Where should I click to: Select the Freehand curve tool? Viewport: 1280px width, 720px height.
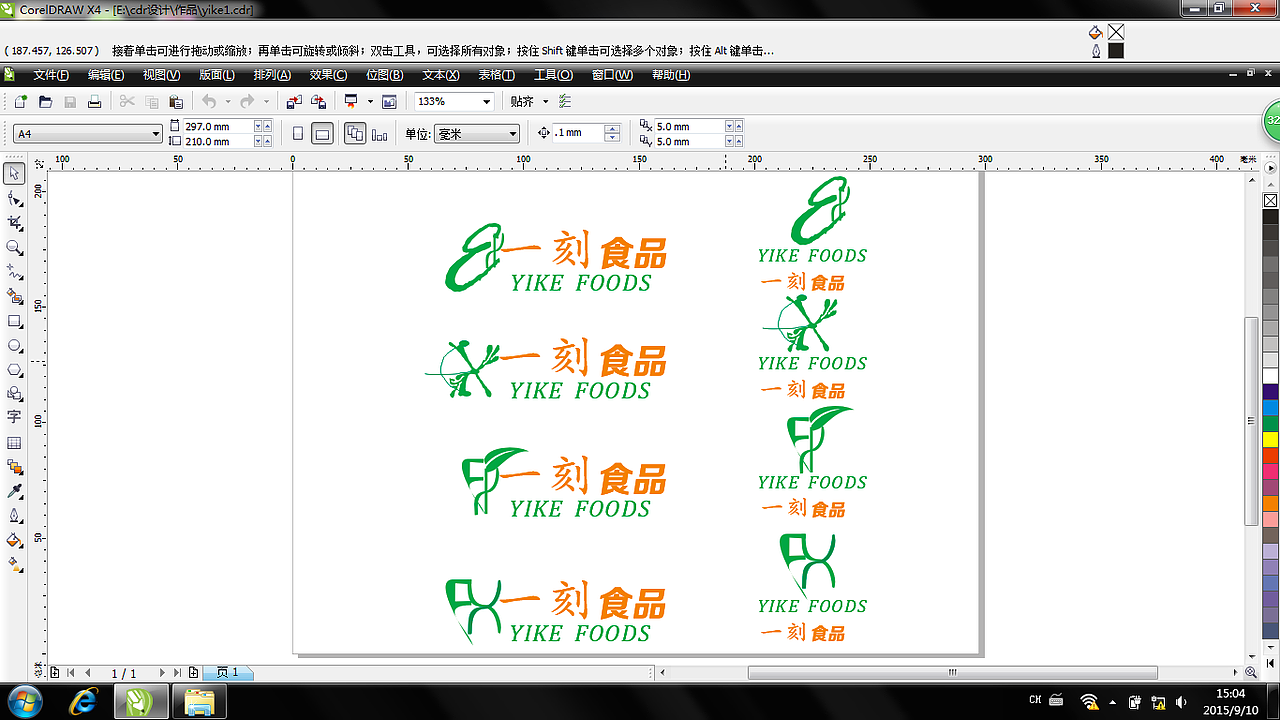14,272
